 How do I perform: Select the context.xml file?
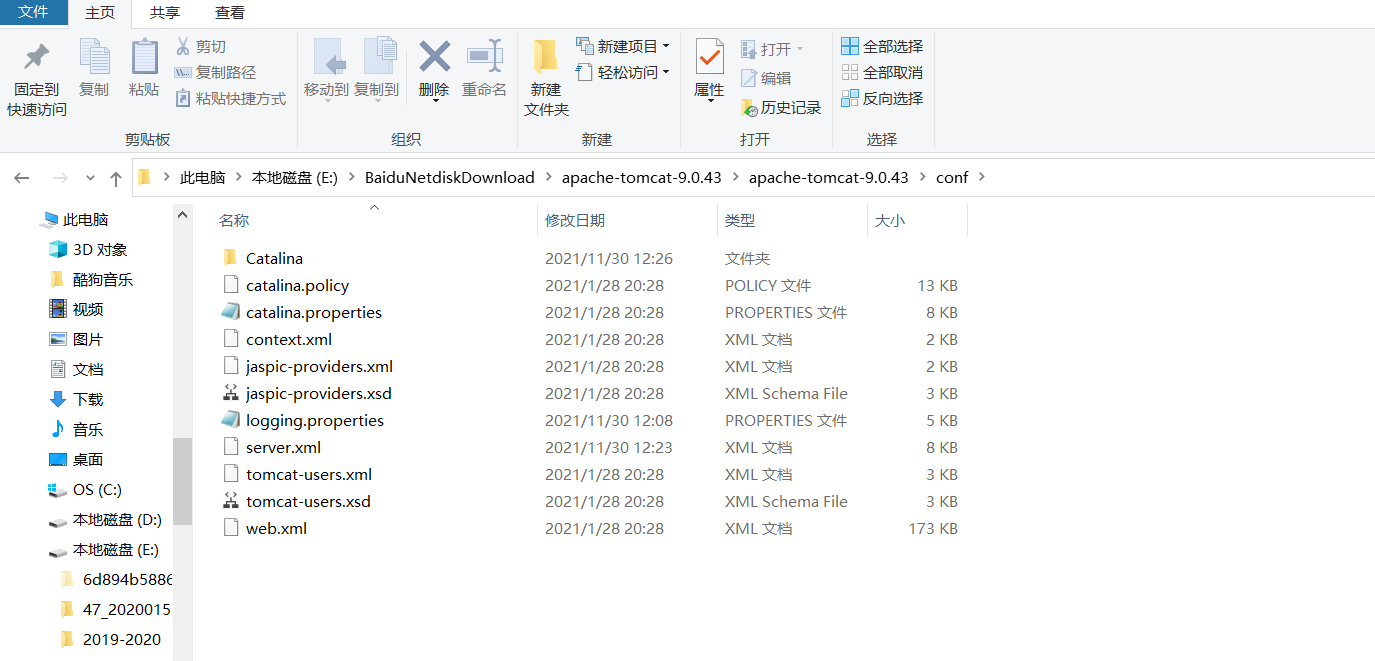click(x=289, y=339)
